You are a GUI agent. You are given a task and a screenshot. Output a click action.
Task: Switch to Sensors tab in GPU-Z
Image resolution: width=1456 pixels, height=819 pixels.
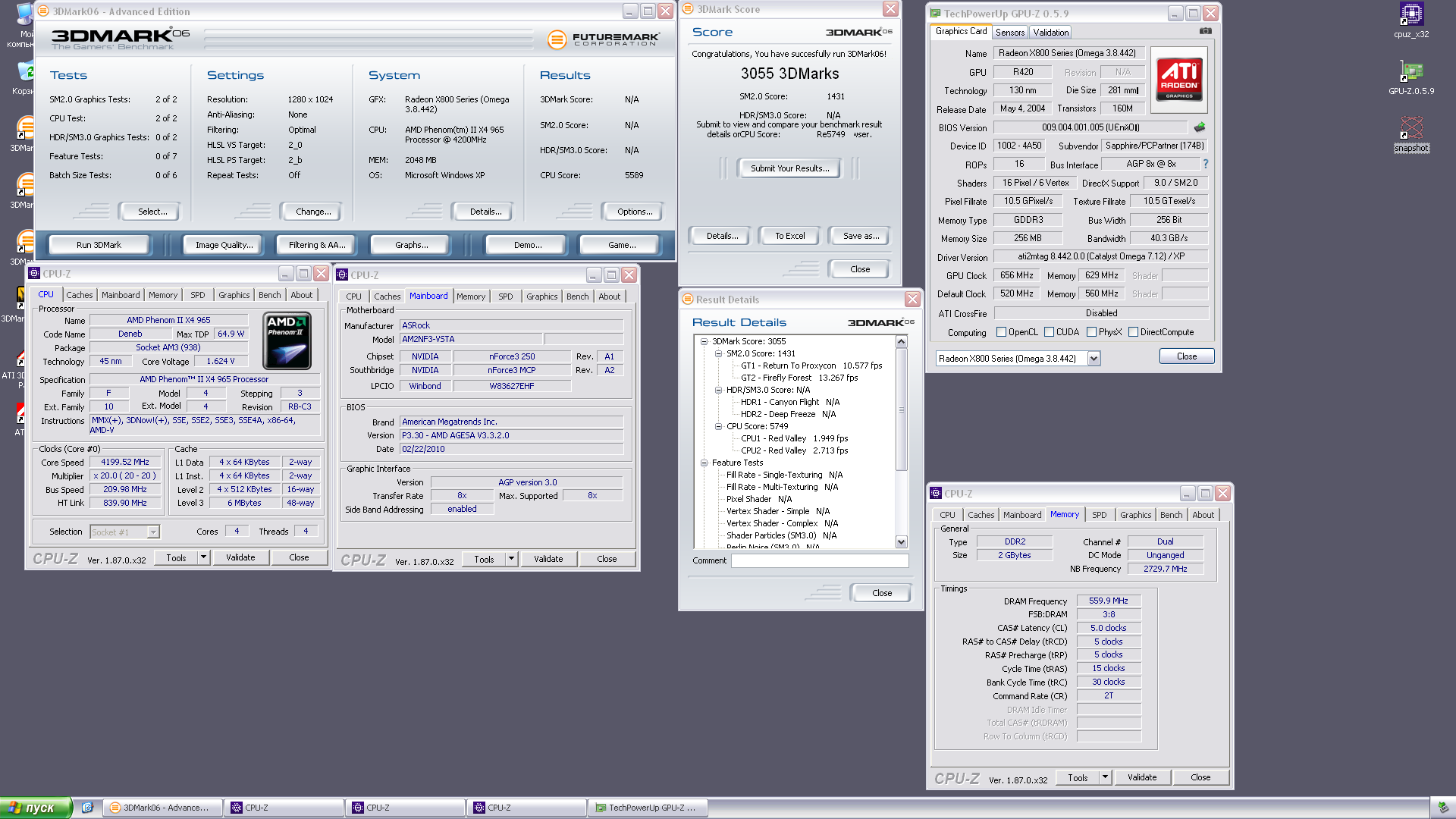[x=1009, y=32]
